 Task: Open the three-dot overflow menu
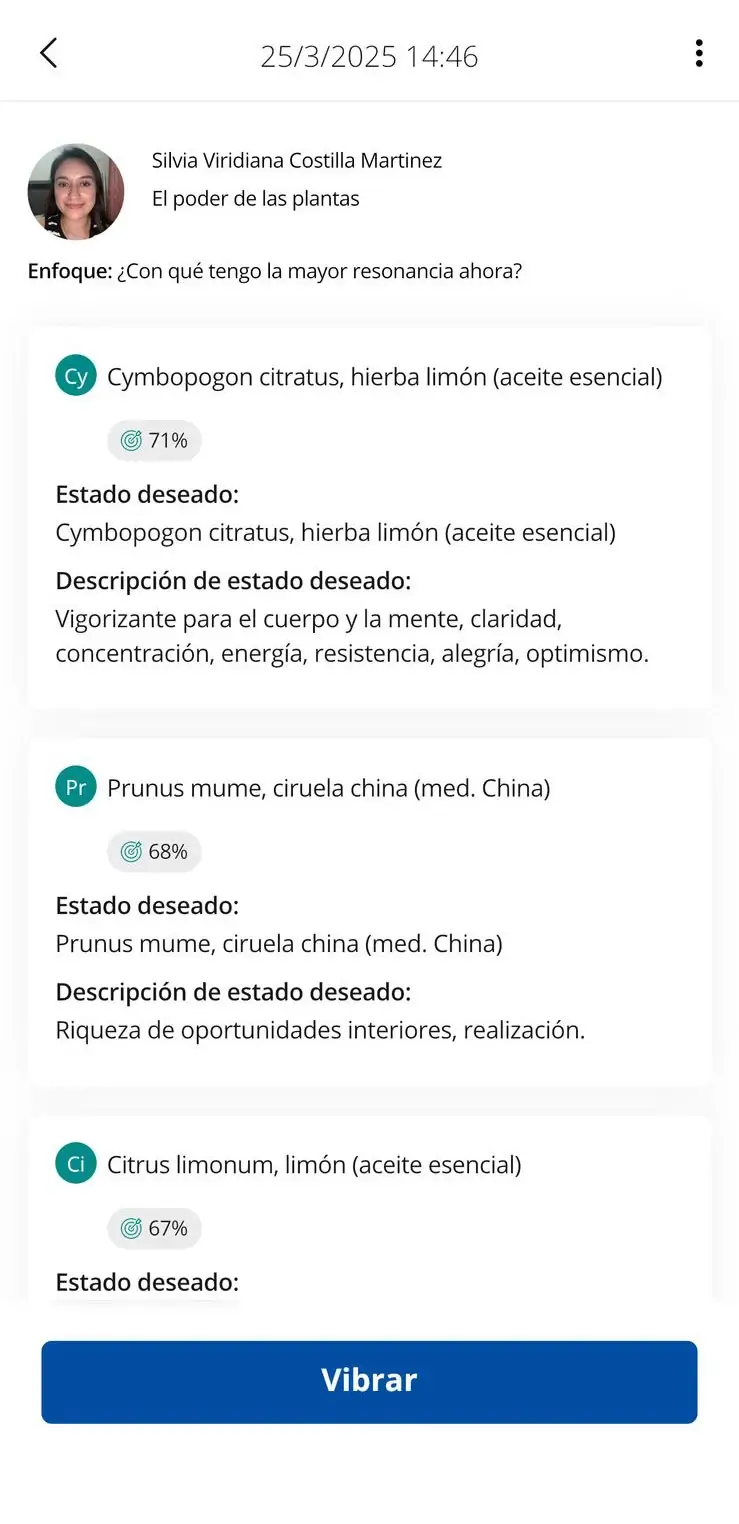698,53
